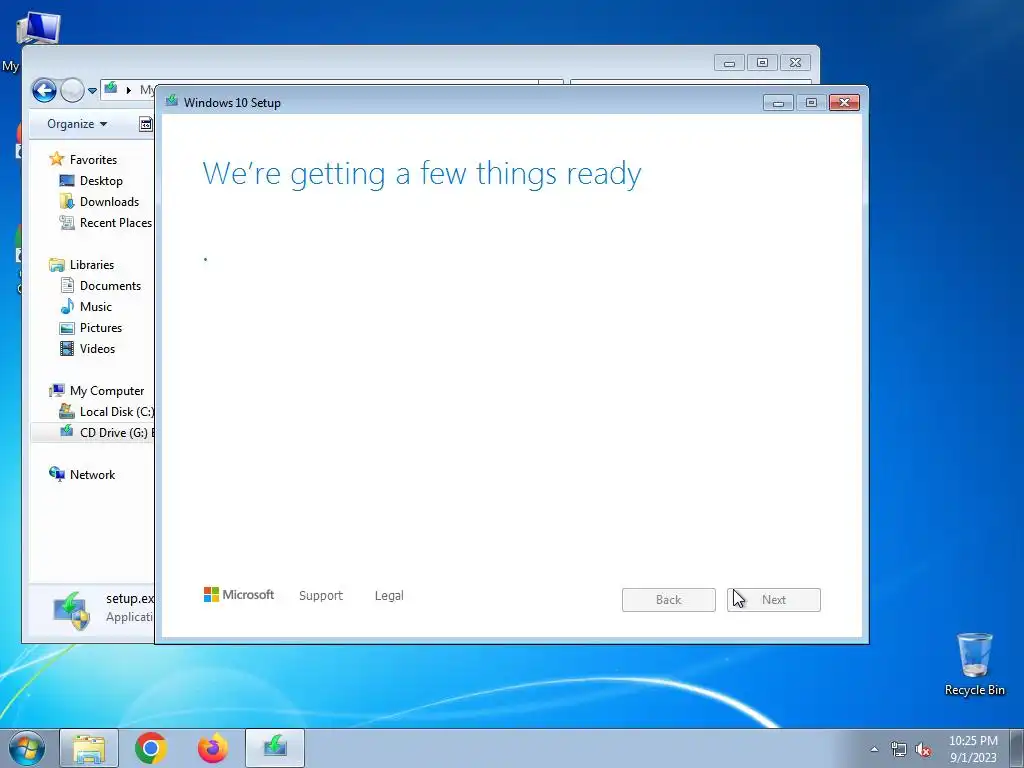Open Explorer's recent locations dropdown arrow

(x=92, y=91)
